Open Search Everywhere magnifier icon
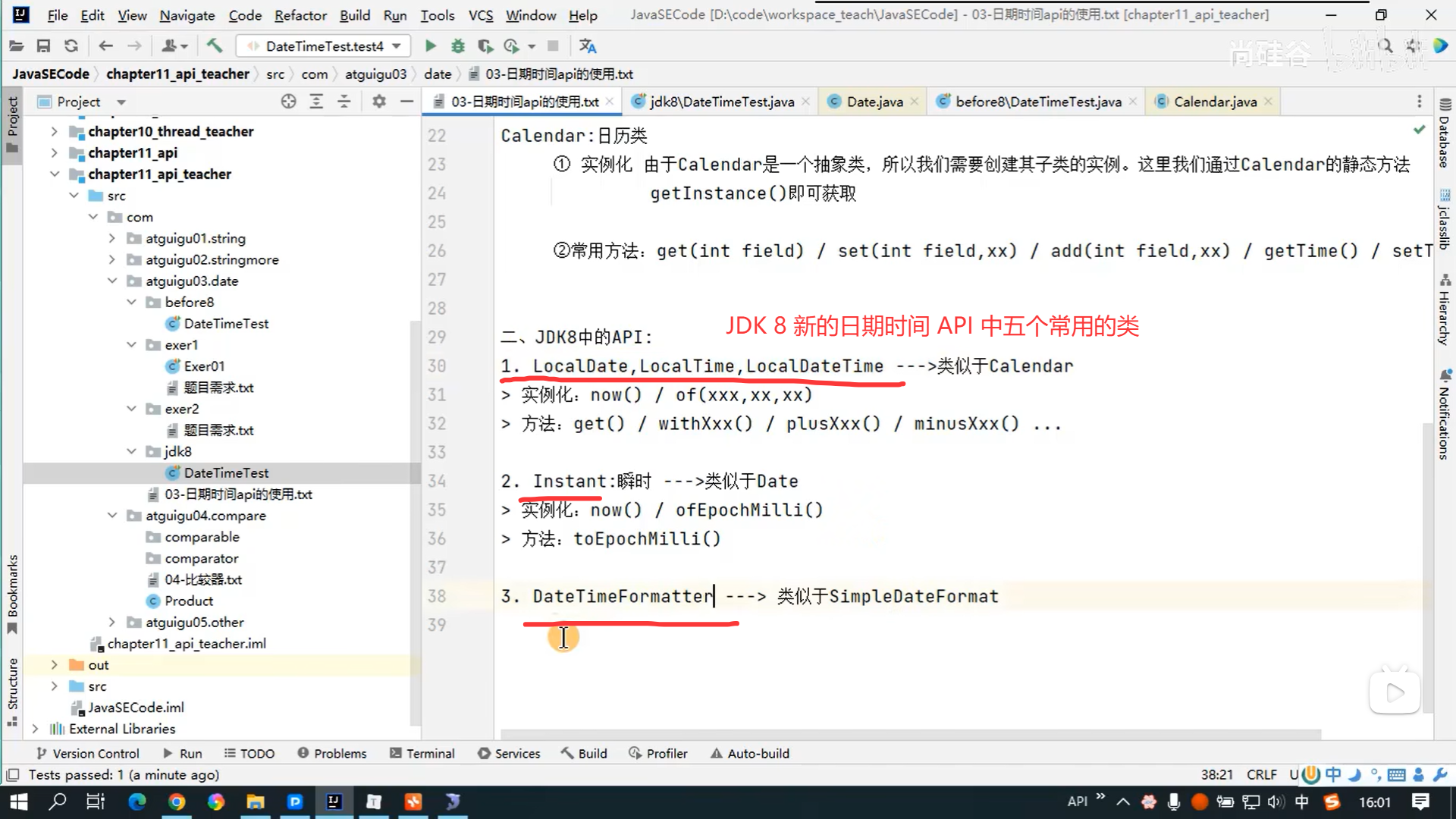The width and height of the screenshot is (1456, 819). 1385,46
